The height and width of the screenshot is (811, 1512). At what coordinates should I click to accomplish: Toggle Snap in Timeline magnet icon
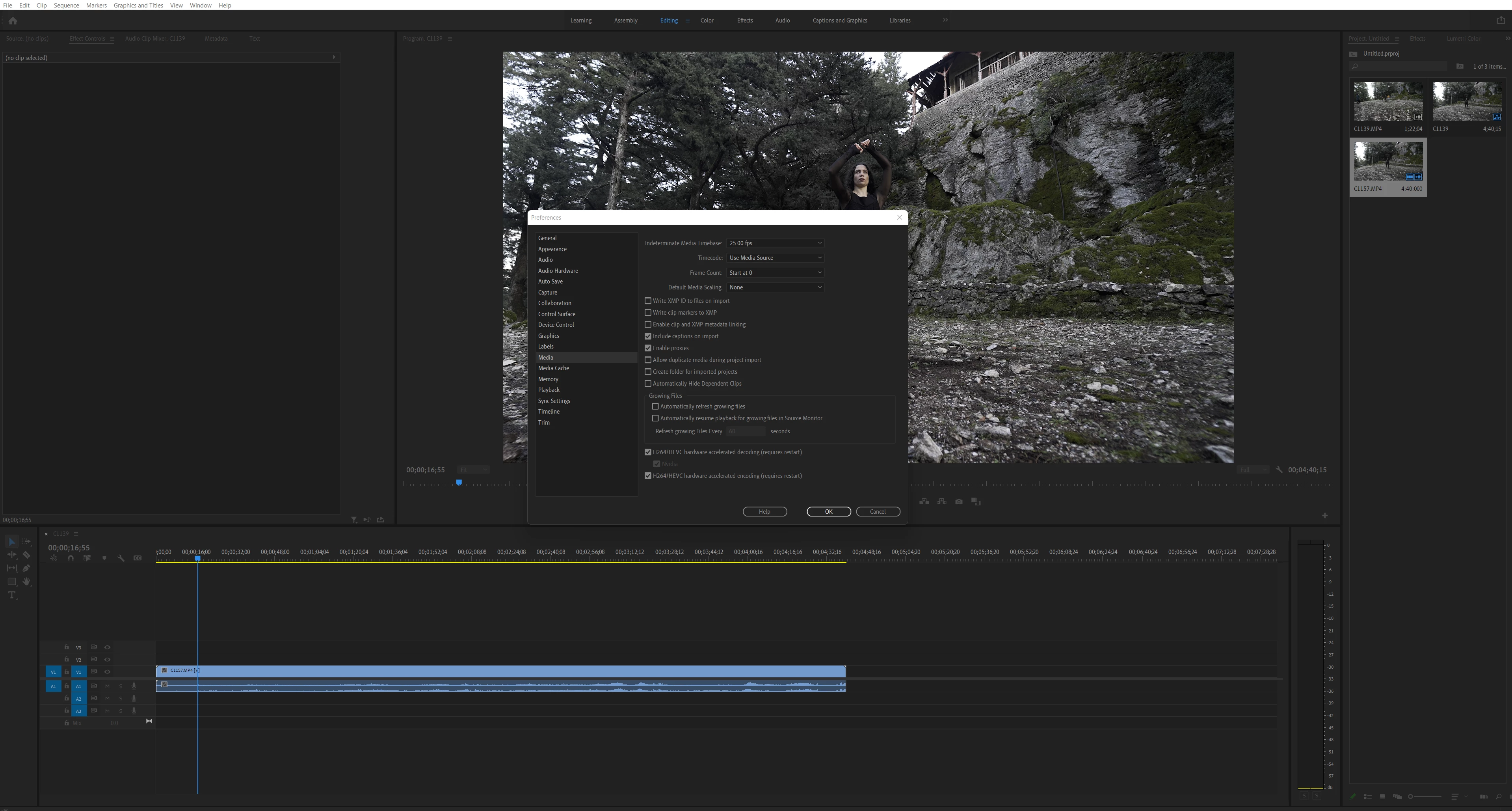click(71, 558)
